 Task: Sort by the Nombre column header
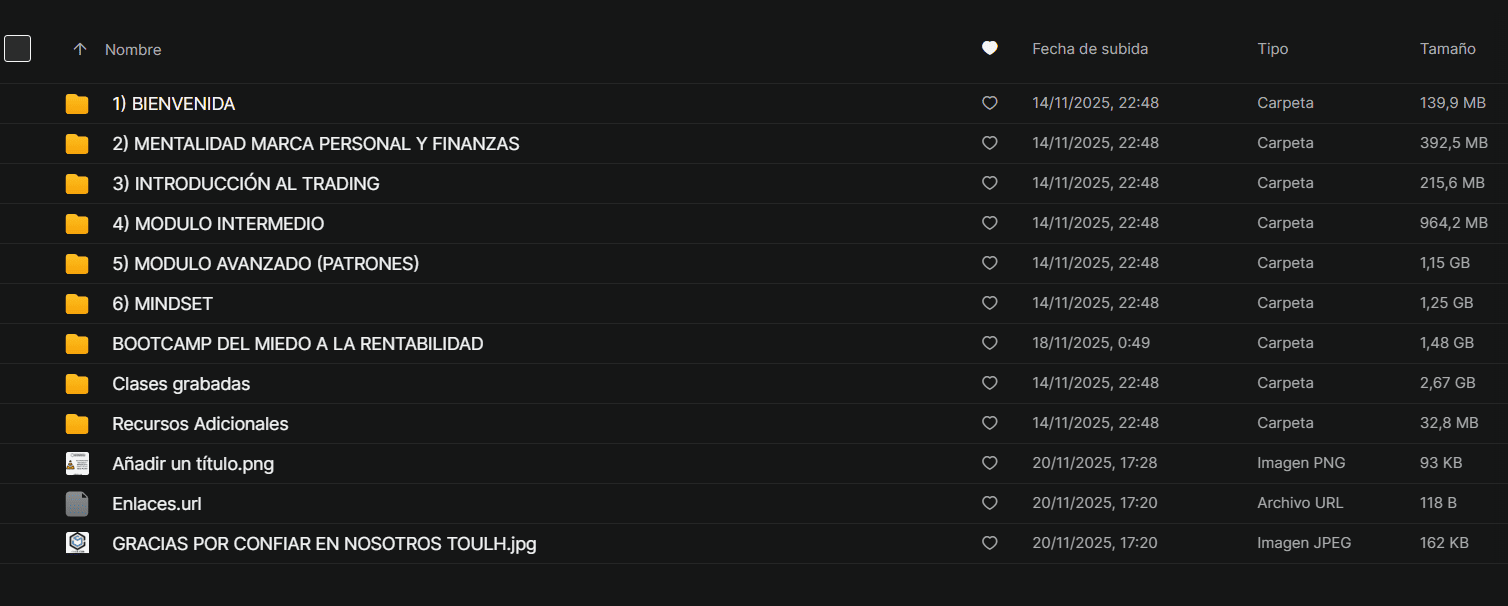point(133,50)
